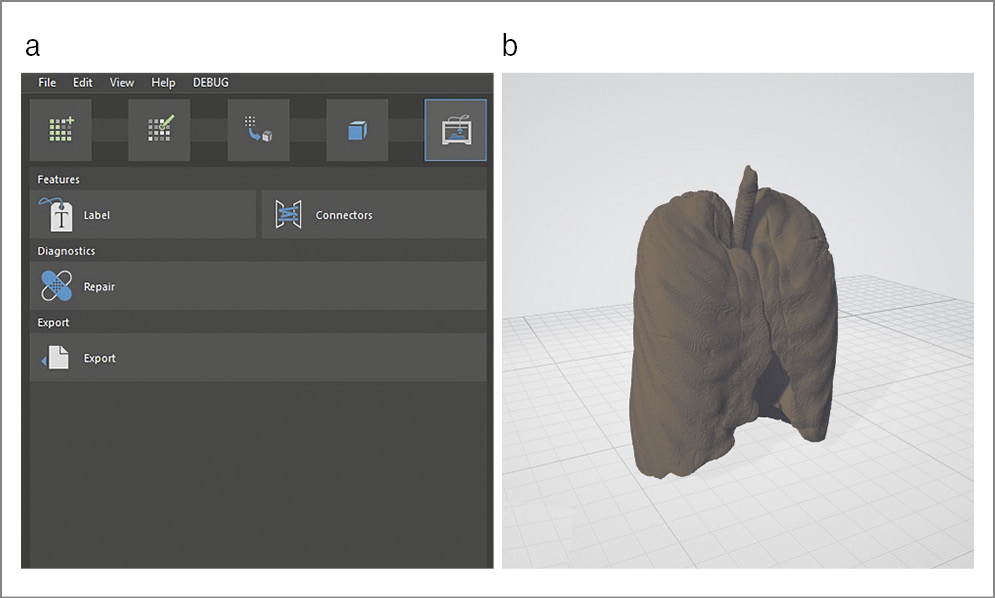Select the blue 3D cube icon

[x=357, y=130]
